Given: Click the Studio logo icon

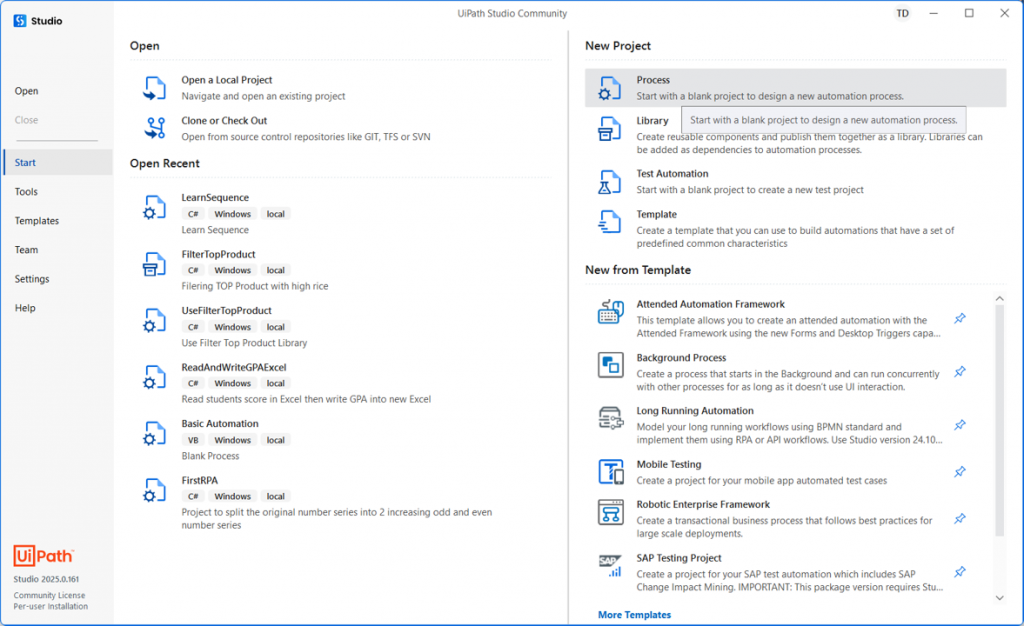Looking at the screenshot, I should 20,21.
